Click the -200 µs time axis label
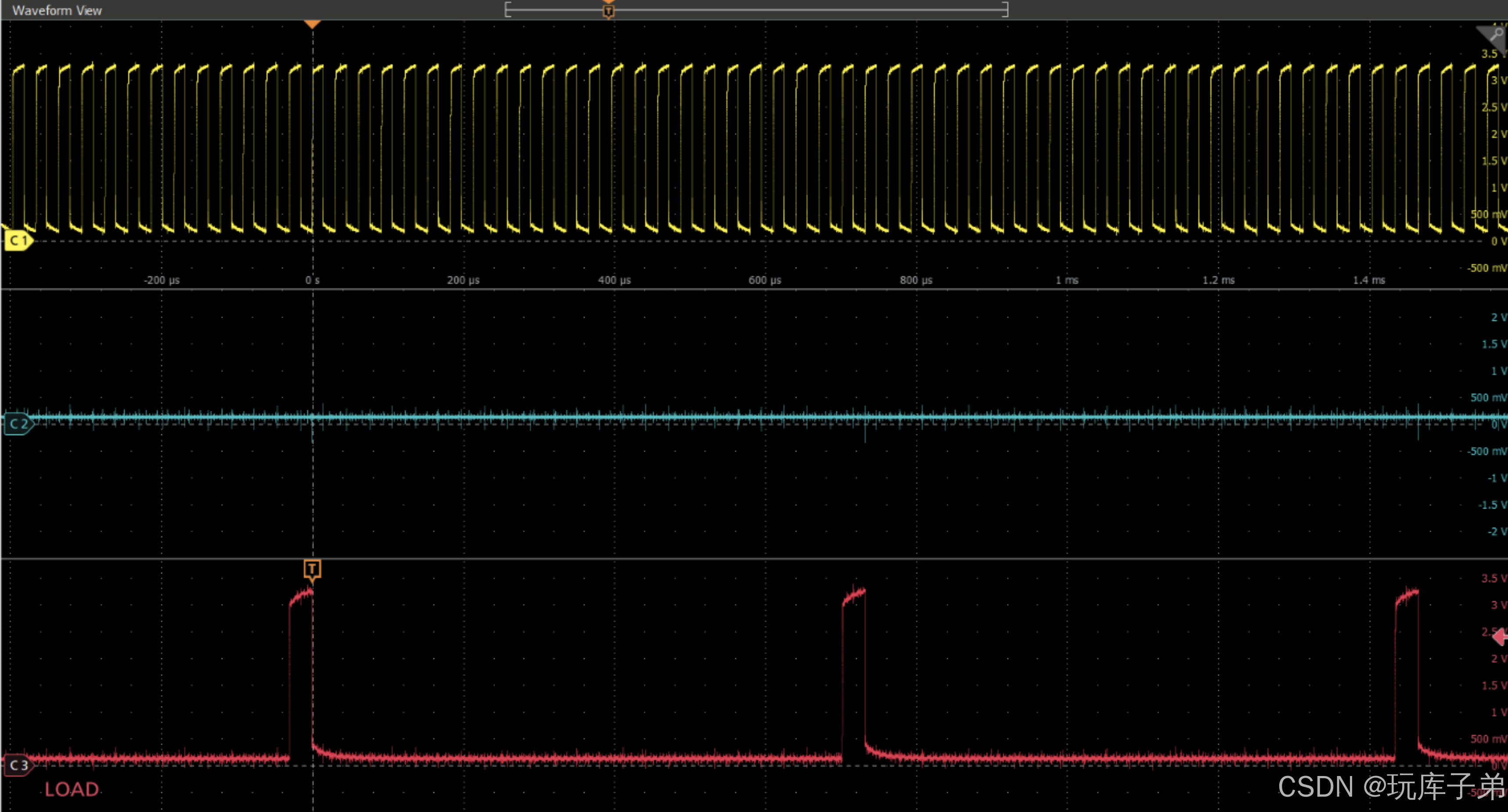The height and width of the screenshot is (812, 1508). [162, 280]
